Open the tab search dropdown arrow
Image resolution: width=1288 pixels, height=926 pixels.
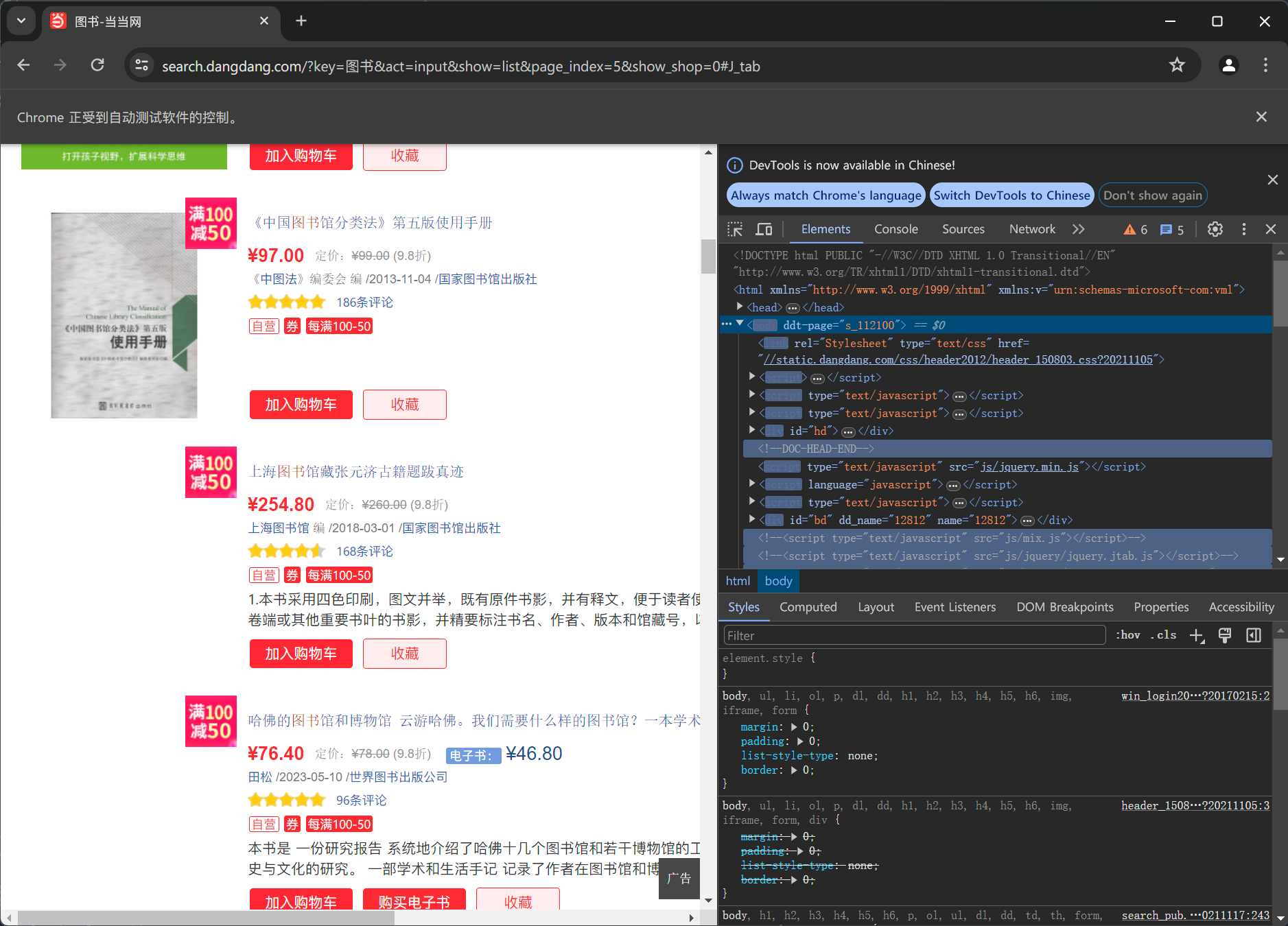21,21
